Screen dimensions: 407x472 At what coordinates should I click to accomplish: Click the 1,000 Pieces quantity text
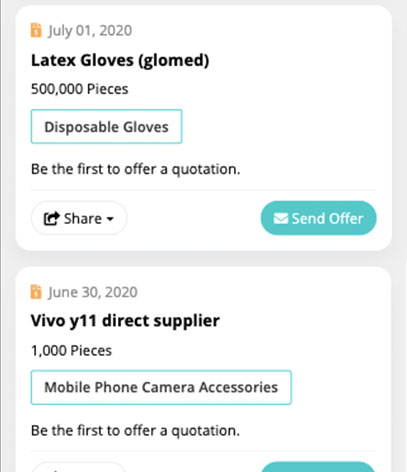[x=71, y=351]
